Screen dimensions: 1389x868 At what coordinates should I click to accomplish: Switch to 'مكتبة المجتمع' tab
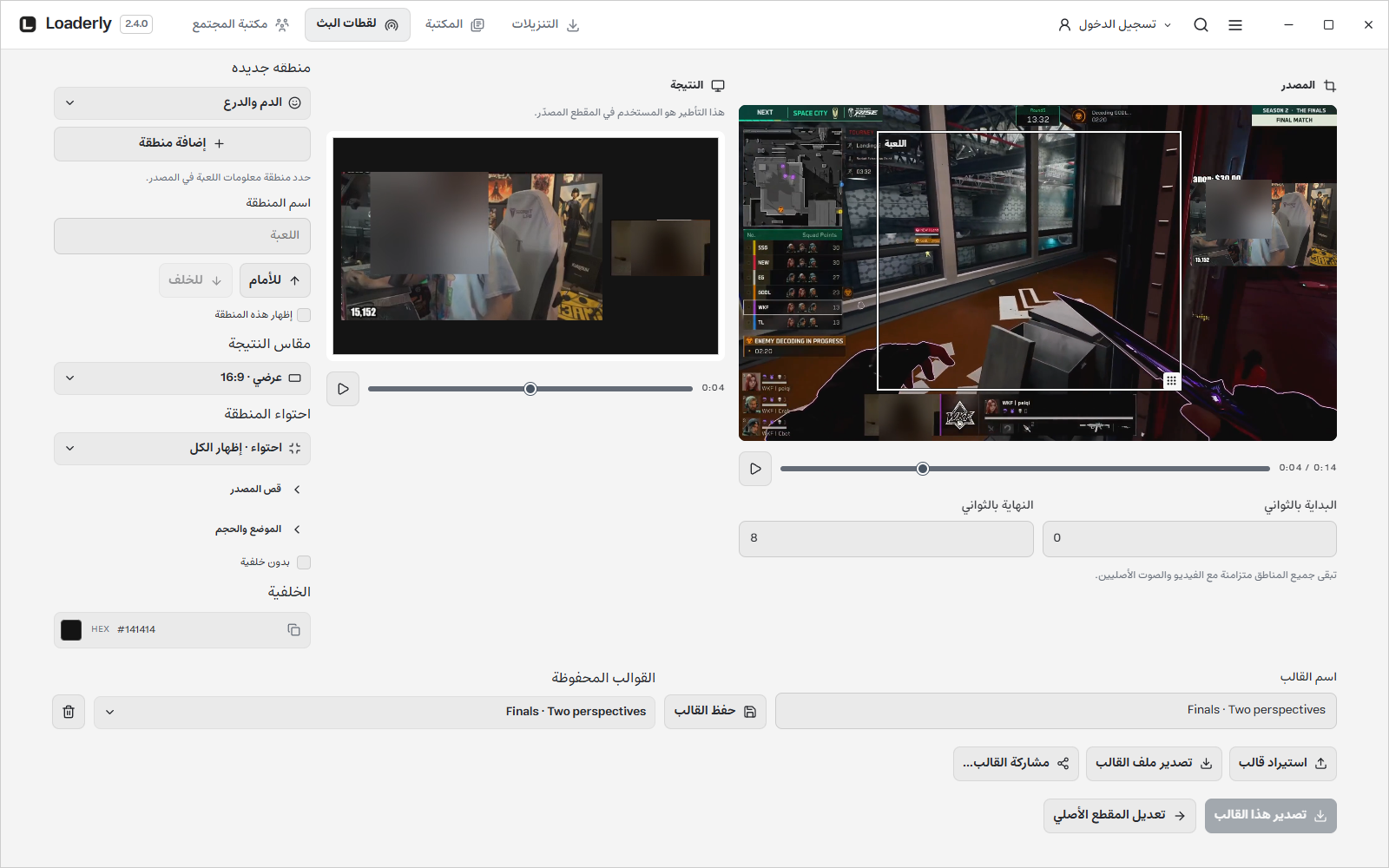240,24
